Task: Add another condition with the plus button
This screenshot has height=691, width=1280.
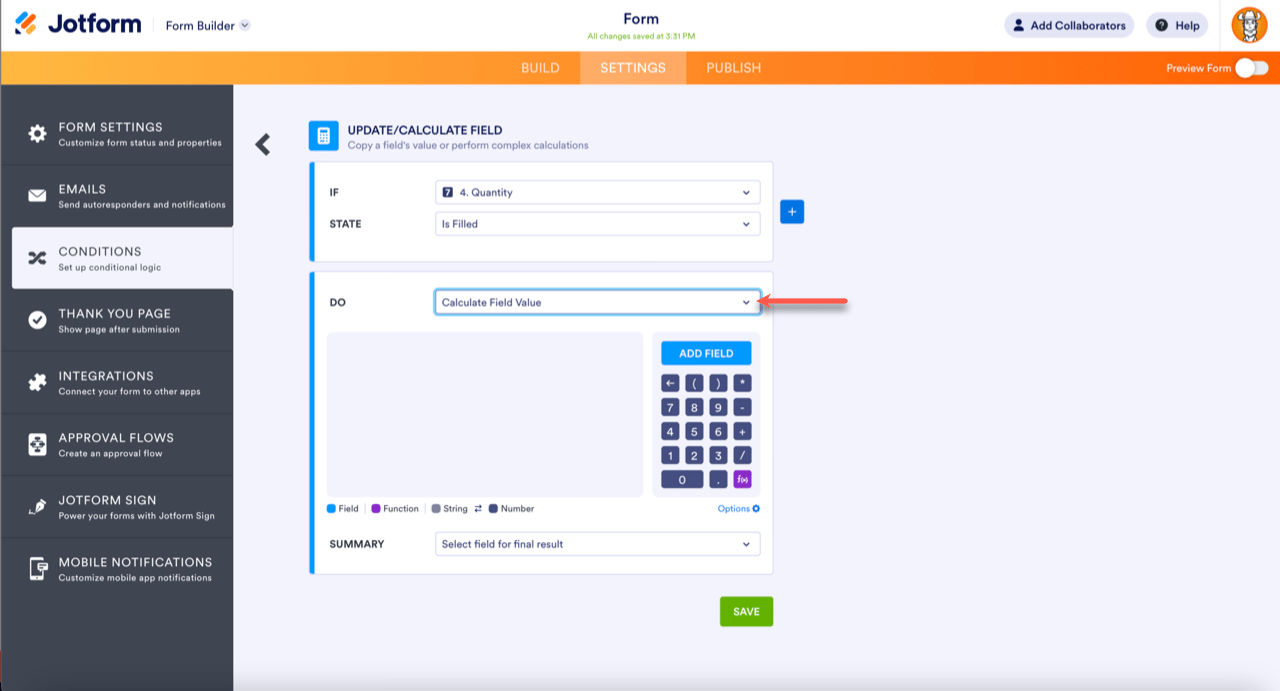Action: click(x=792, y=212)
